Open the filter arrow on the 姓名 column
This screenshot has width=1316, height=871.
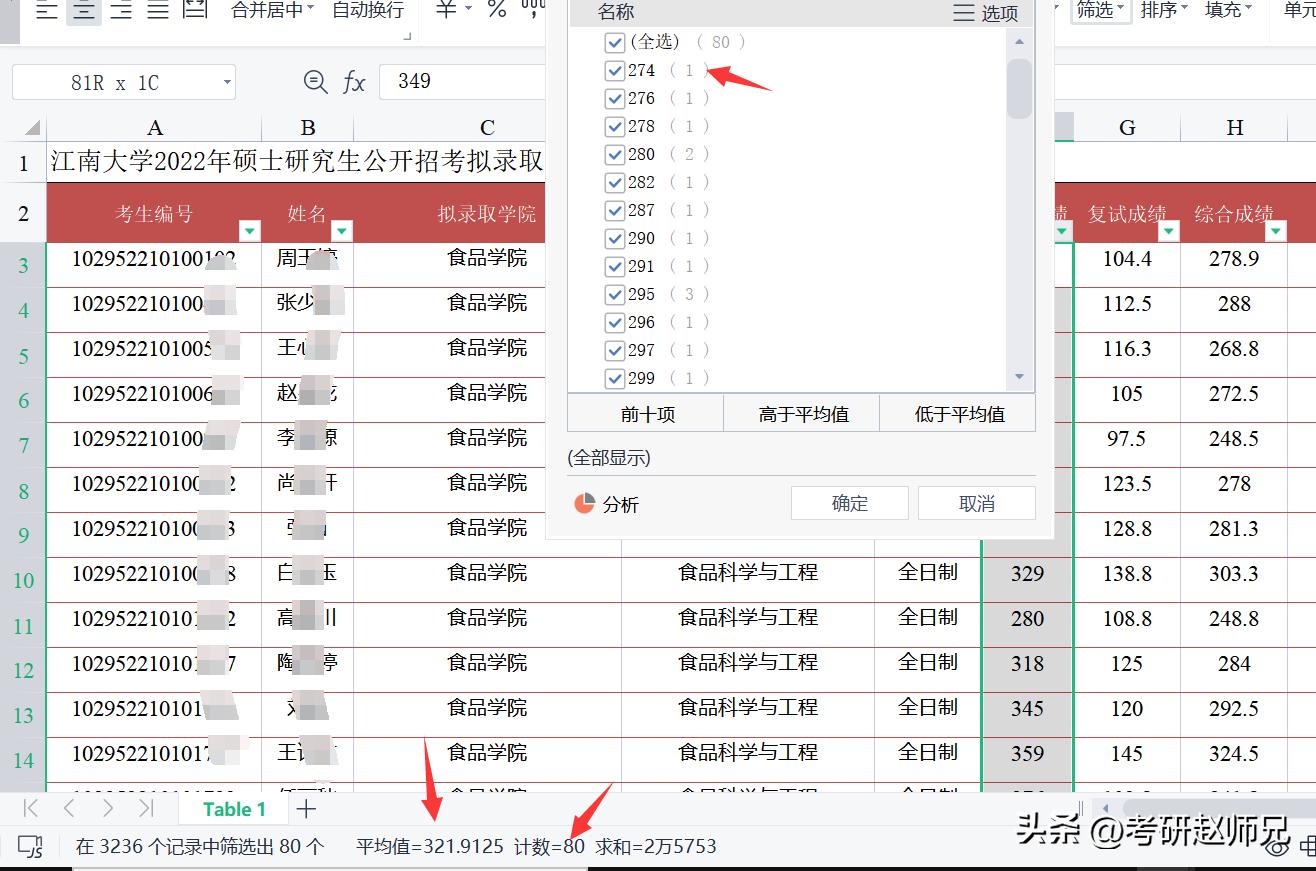point(341,230)
